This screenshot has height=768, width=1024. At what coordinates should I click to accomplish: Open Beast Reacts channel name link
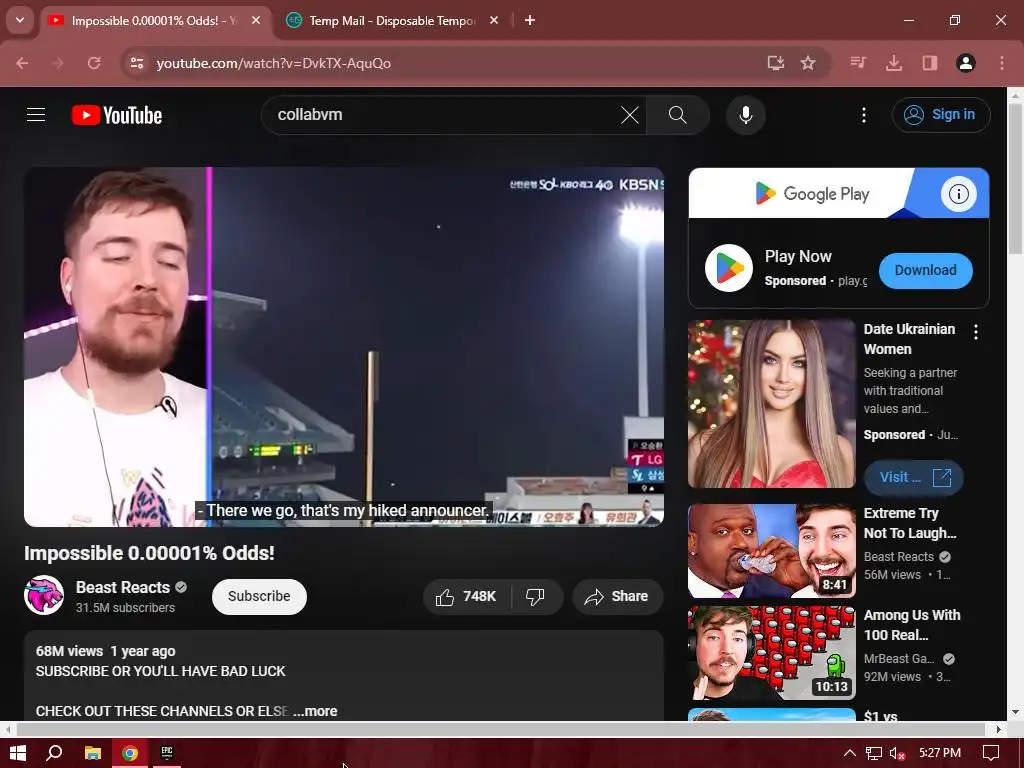(123, 587)
